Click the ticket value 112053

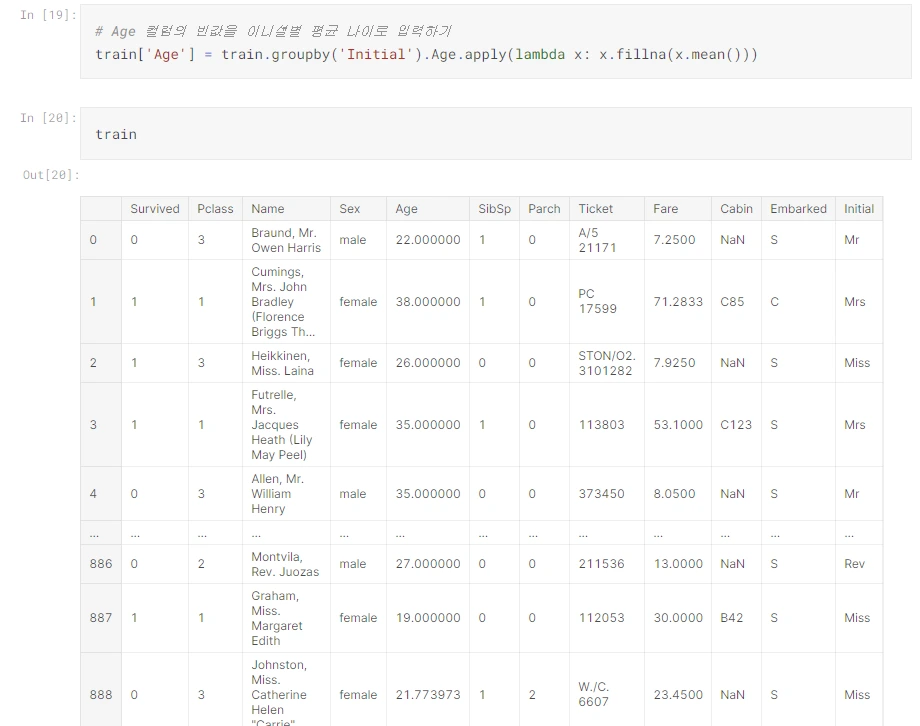[x=601, y=618]
